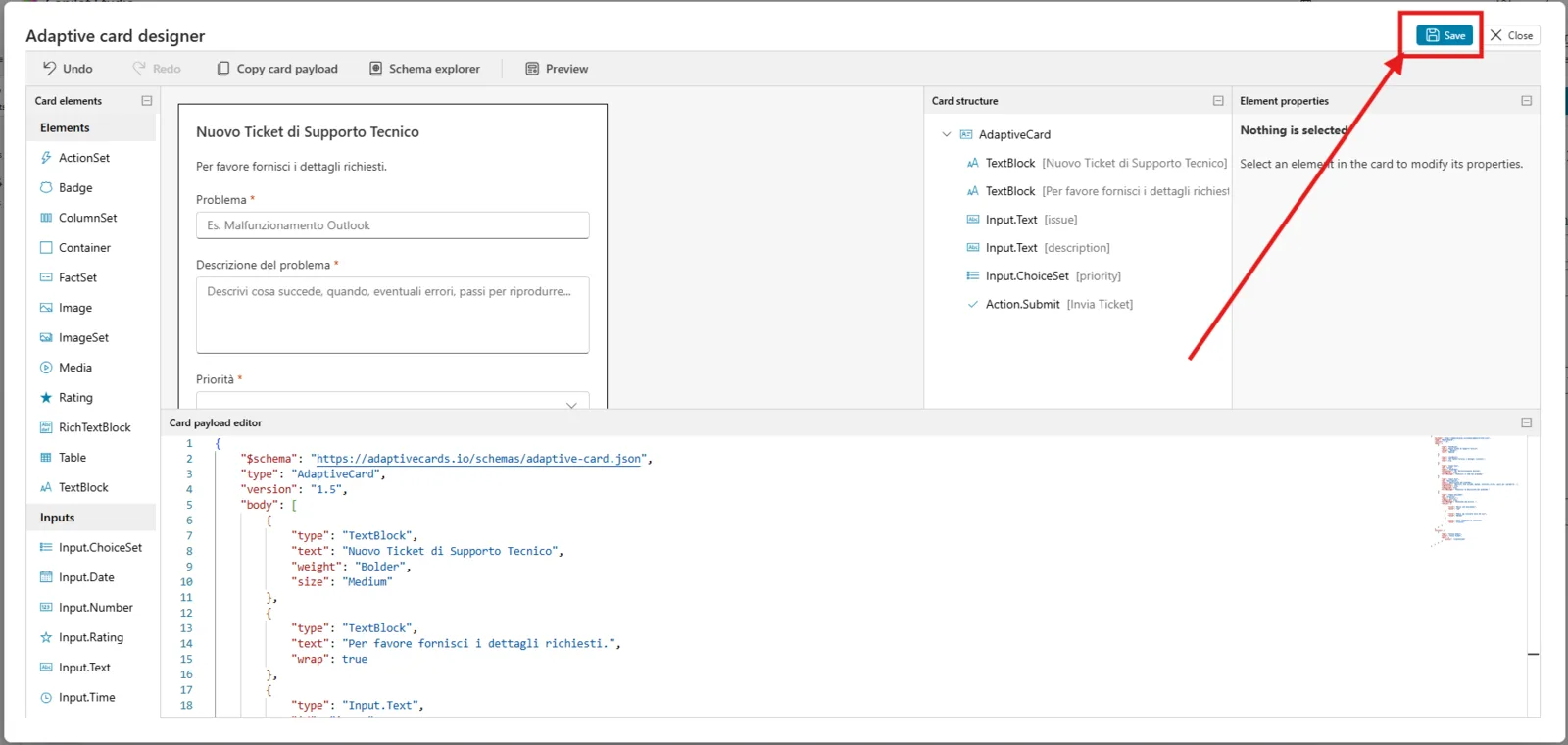Minimize the Card payload editor panel
1568x745 pixels.
(1526, 422)
